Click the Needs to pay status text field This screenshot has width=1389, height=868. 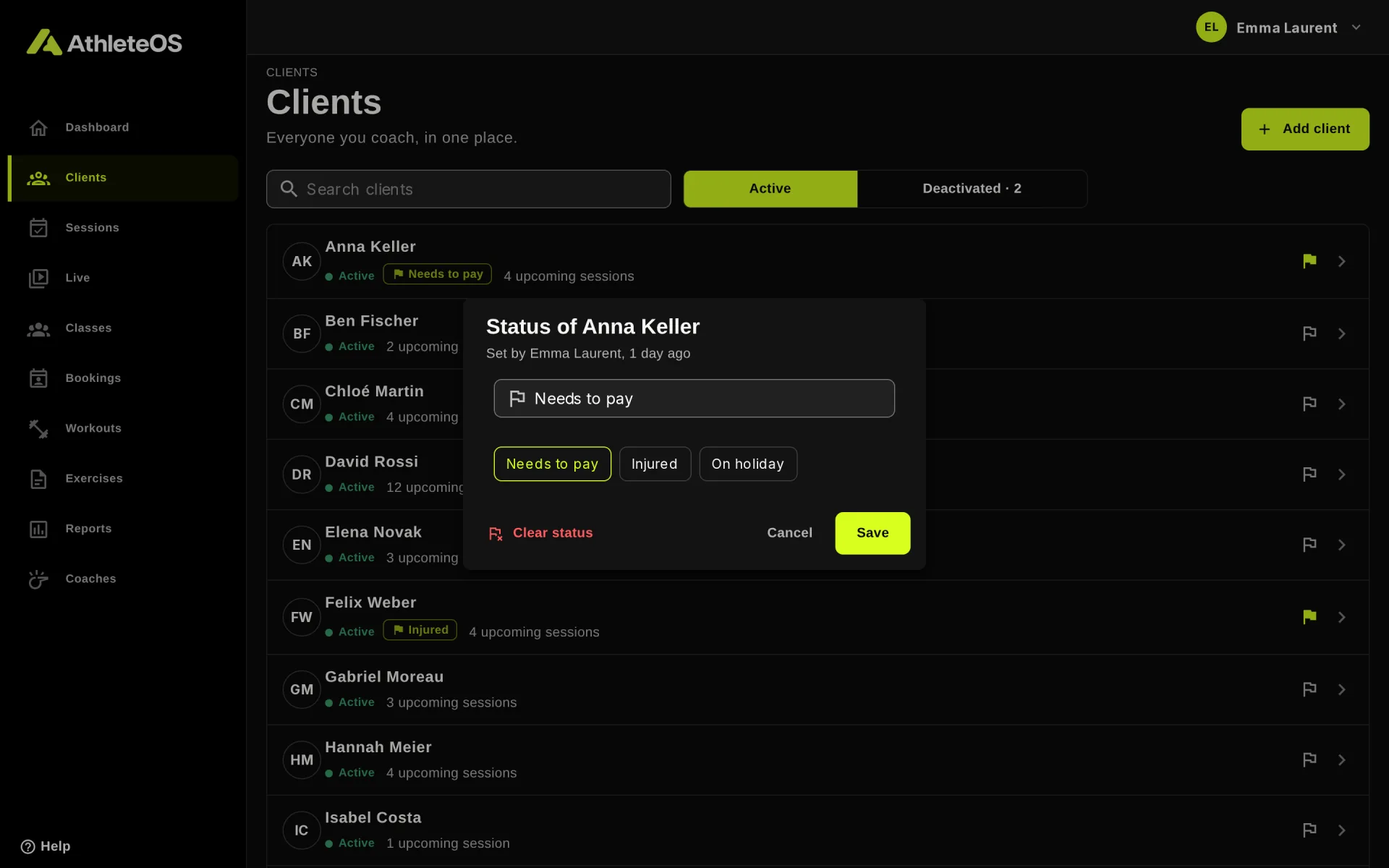tap(694, 399)
